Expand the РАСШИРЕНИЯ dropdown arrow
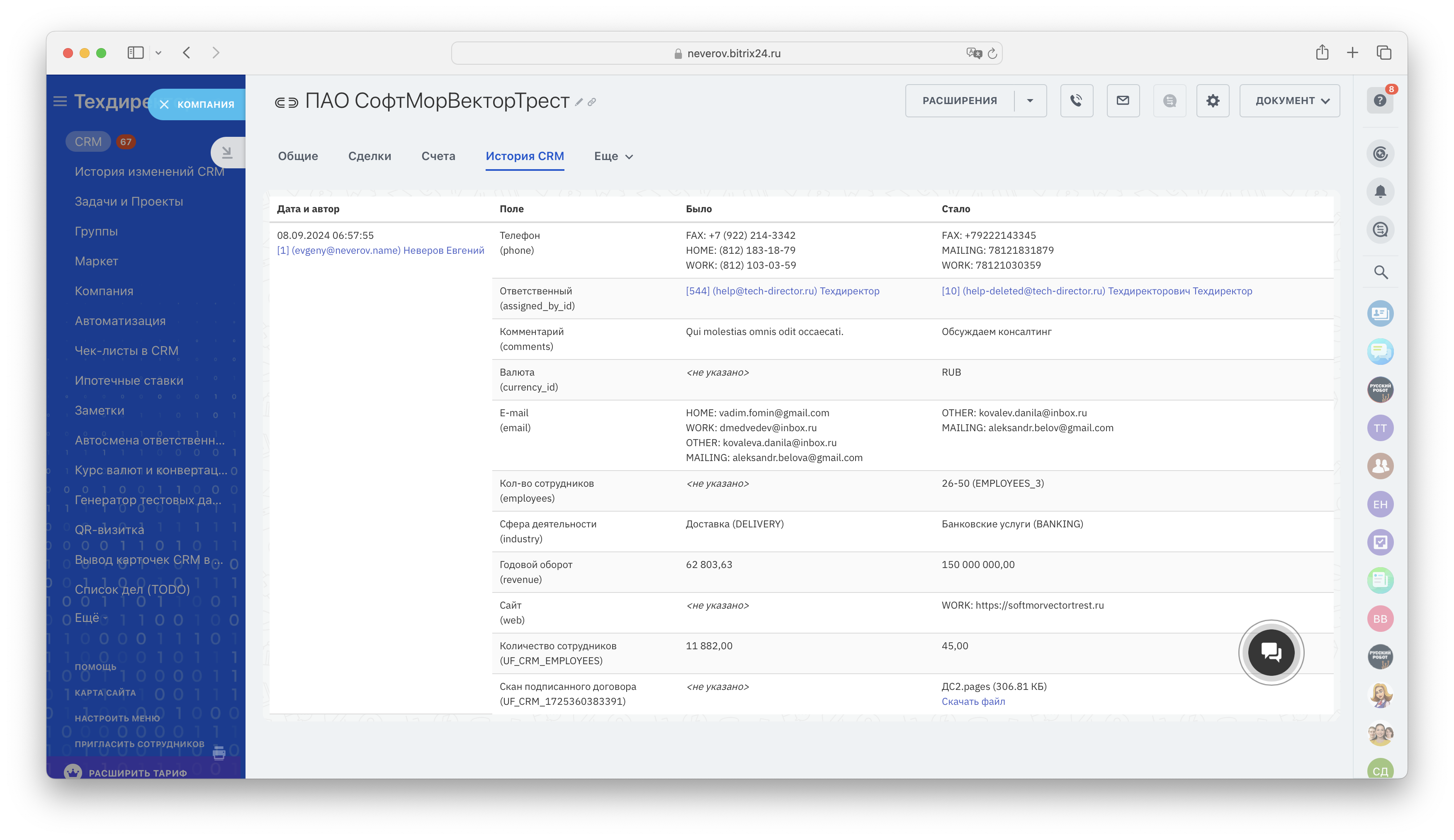Image resolution: width=1454 pixels, height=840 pixels. pos(1030,101)
